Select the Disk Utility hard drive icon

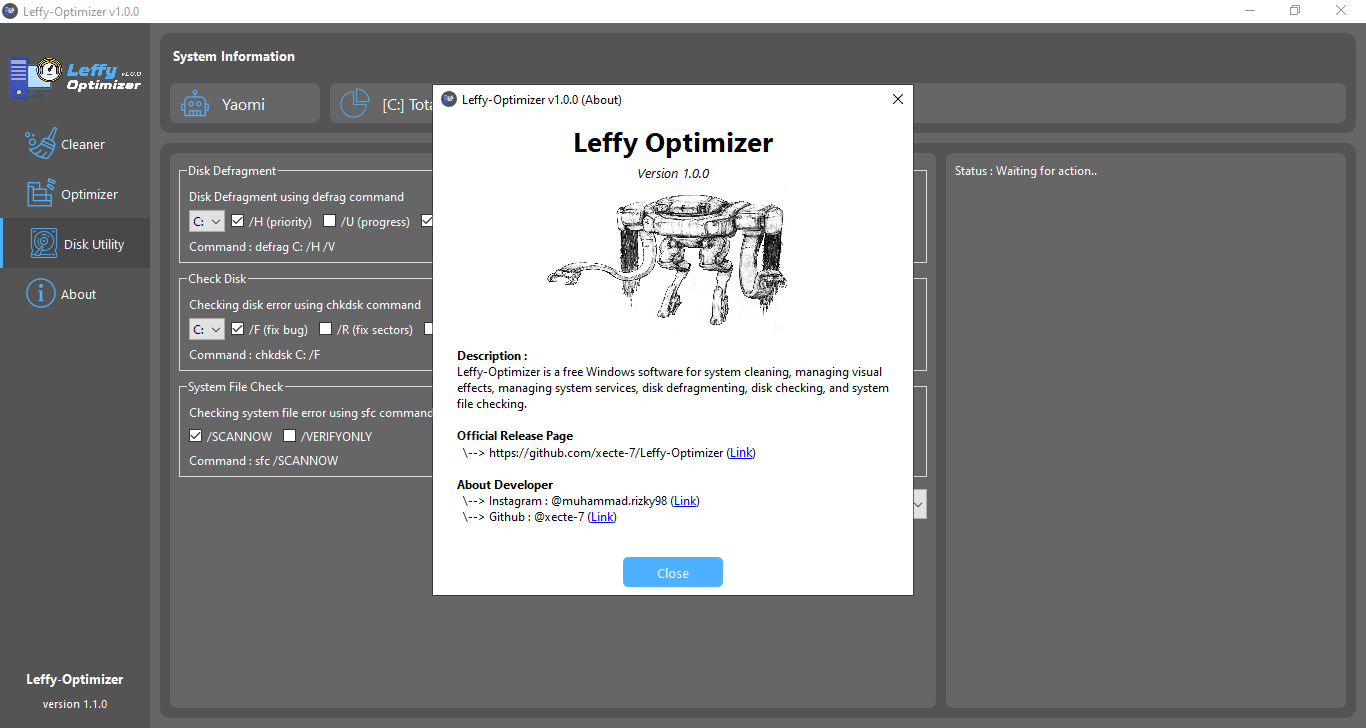click(x=44, y=244)
